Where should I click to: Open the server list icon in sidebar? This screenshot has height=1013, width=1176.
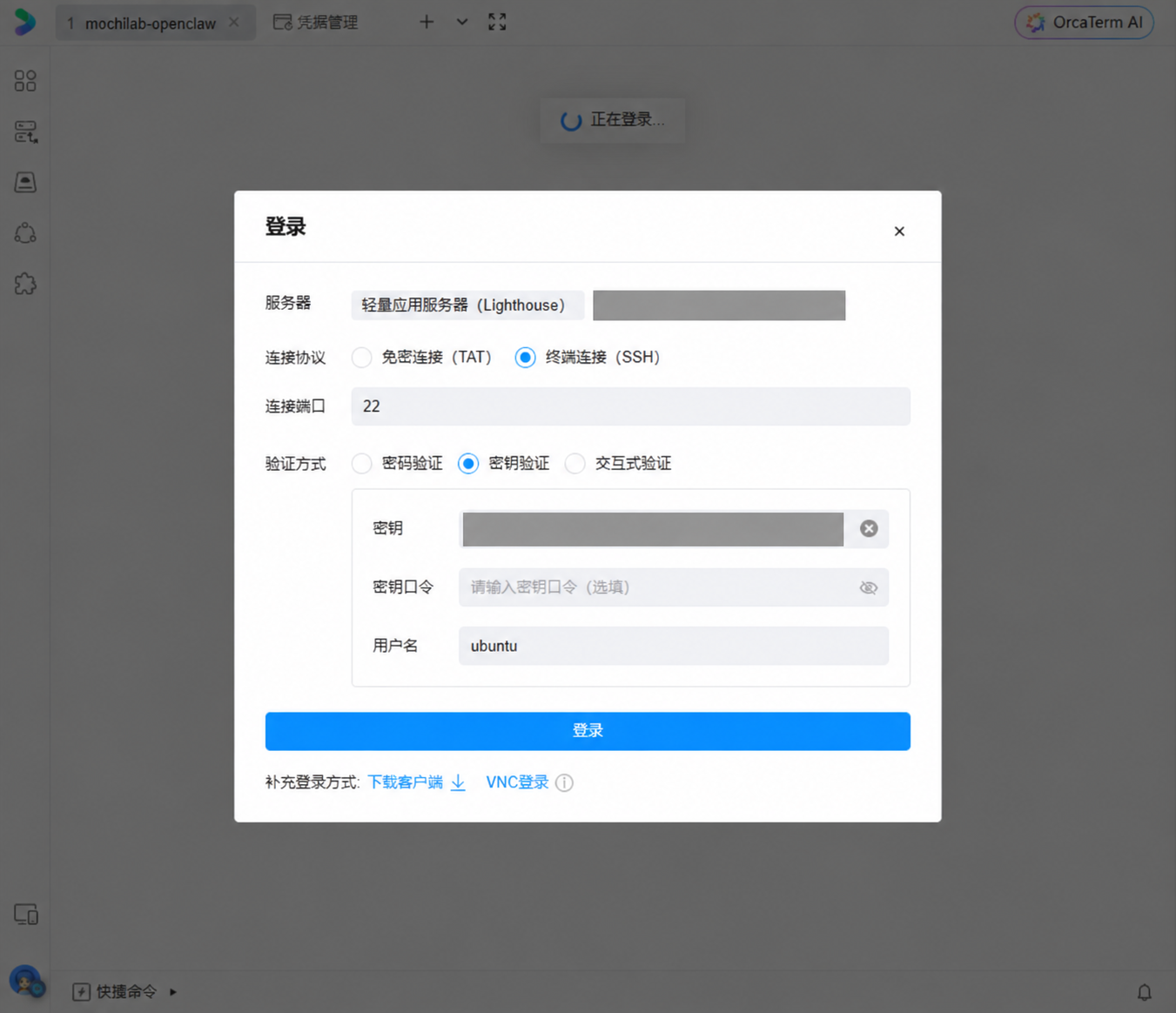coord(25,131)
